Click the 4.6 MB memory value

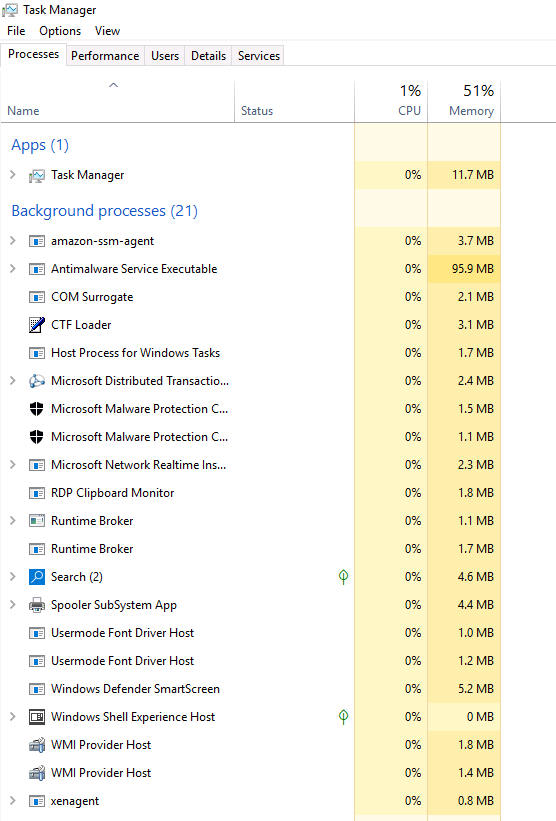coord(476,576)
